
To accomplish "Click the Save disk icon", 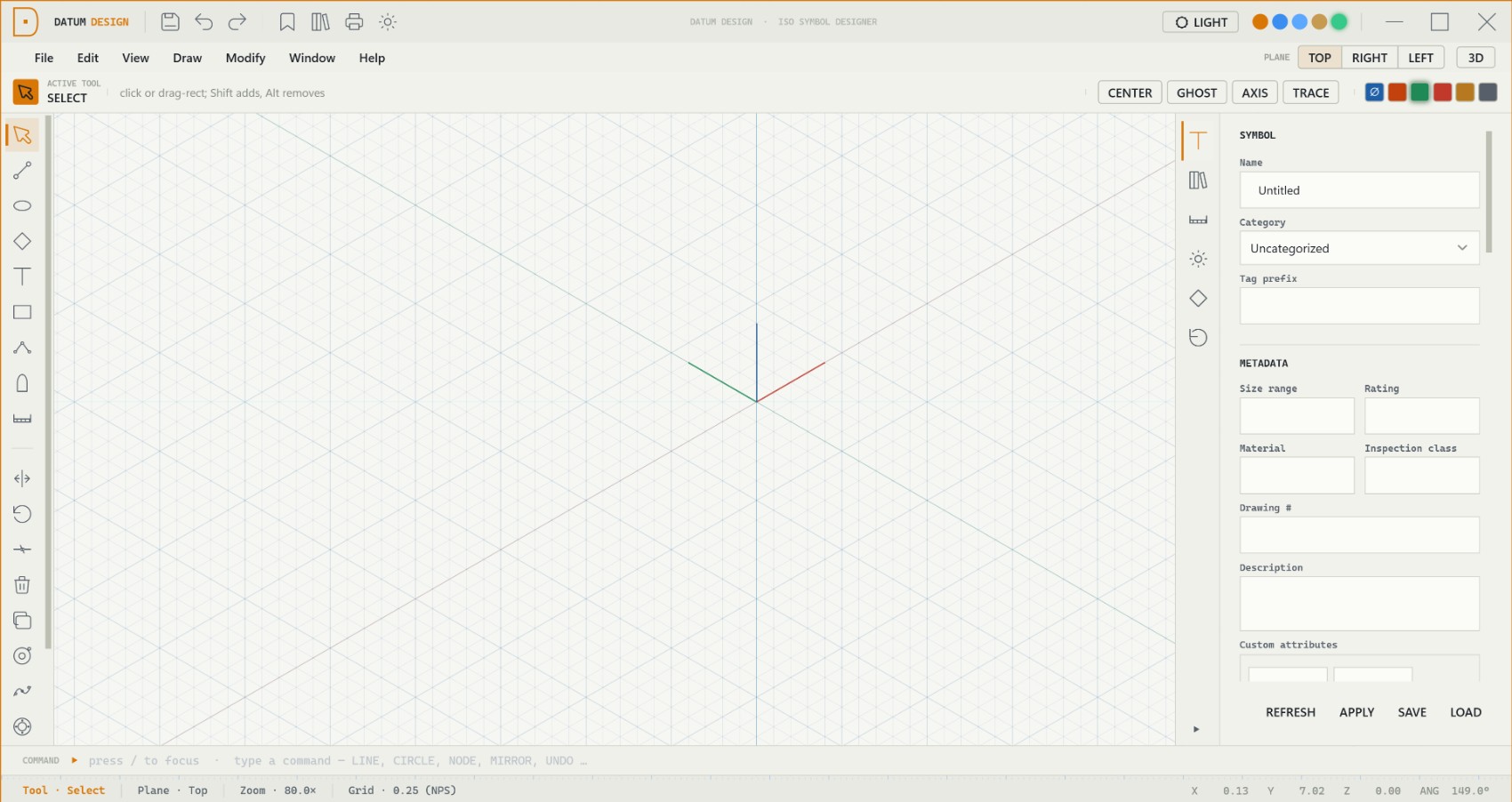I will pyautogui.click(x=170, y=22).
